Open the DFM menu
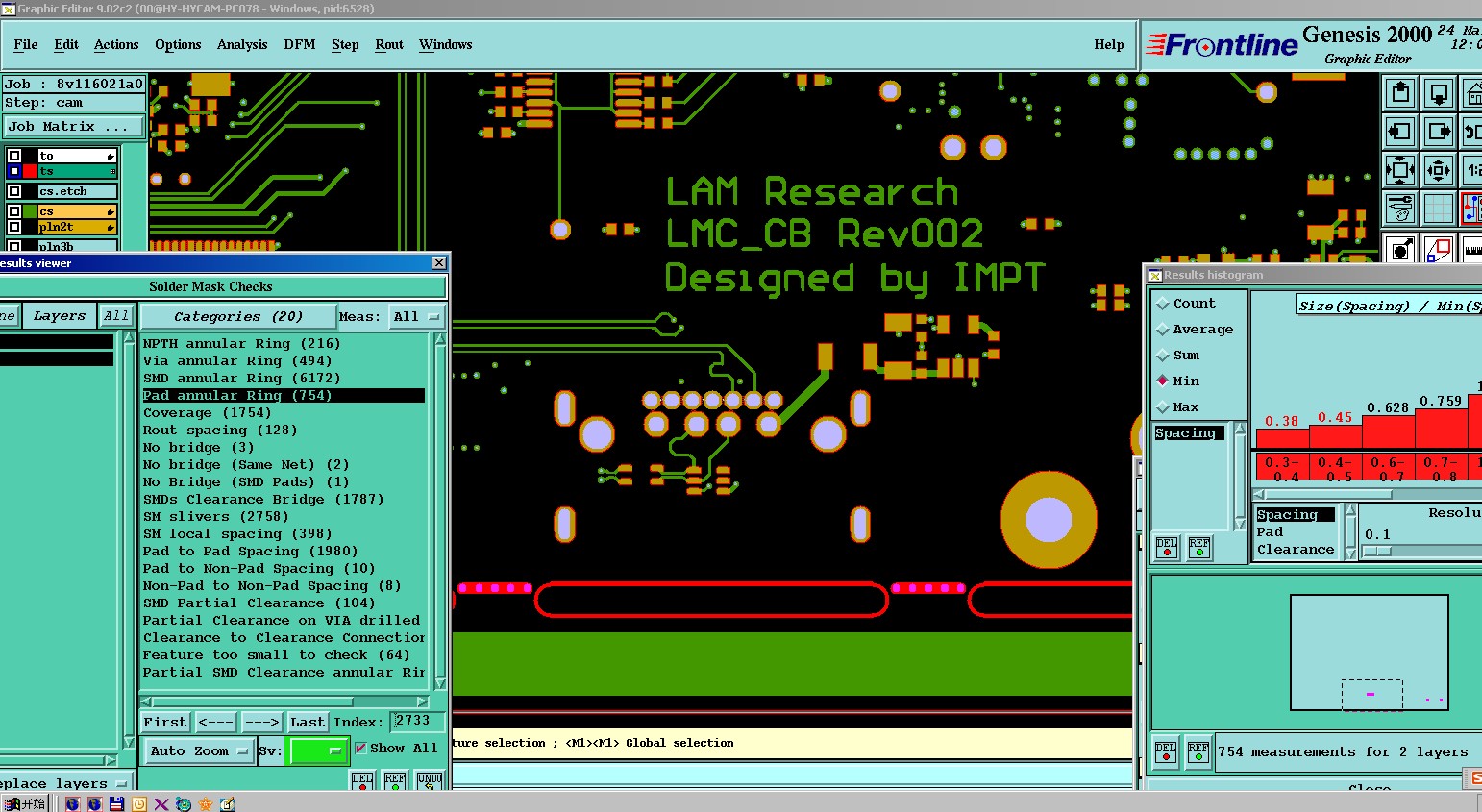 (300, 44)
